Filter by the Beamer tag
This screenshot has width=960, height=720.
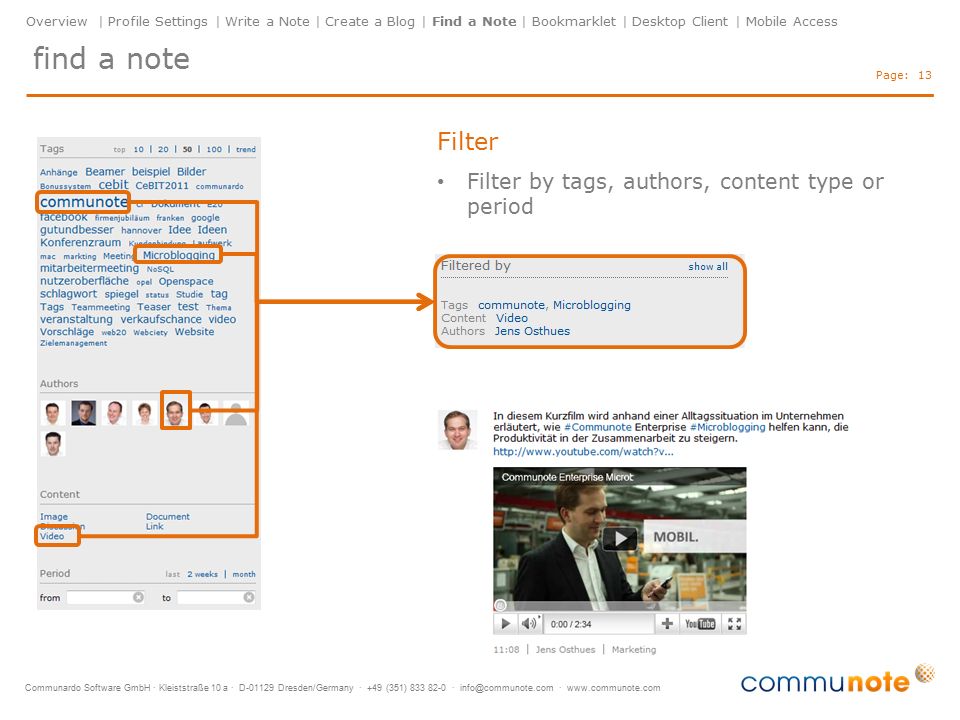tap(105, 172)
